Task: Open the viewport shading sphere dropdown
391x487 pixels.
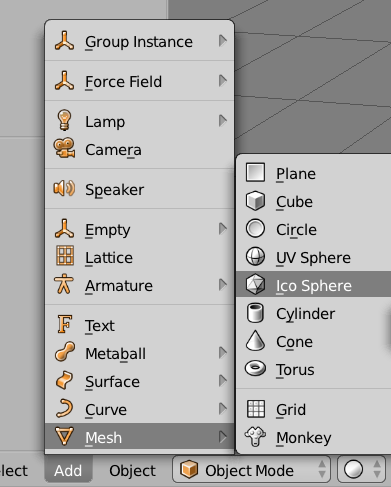Action: (x=362, y=470)
